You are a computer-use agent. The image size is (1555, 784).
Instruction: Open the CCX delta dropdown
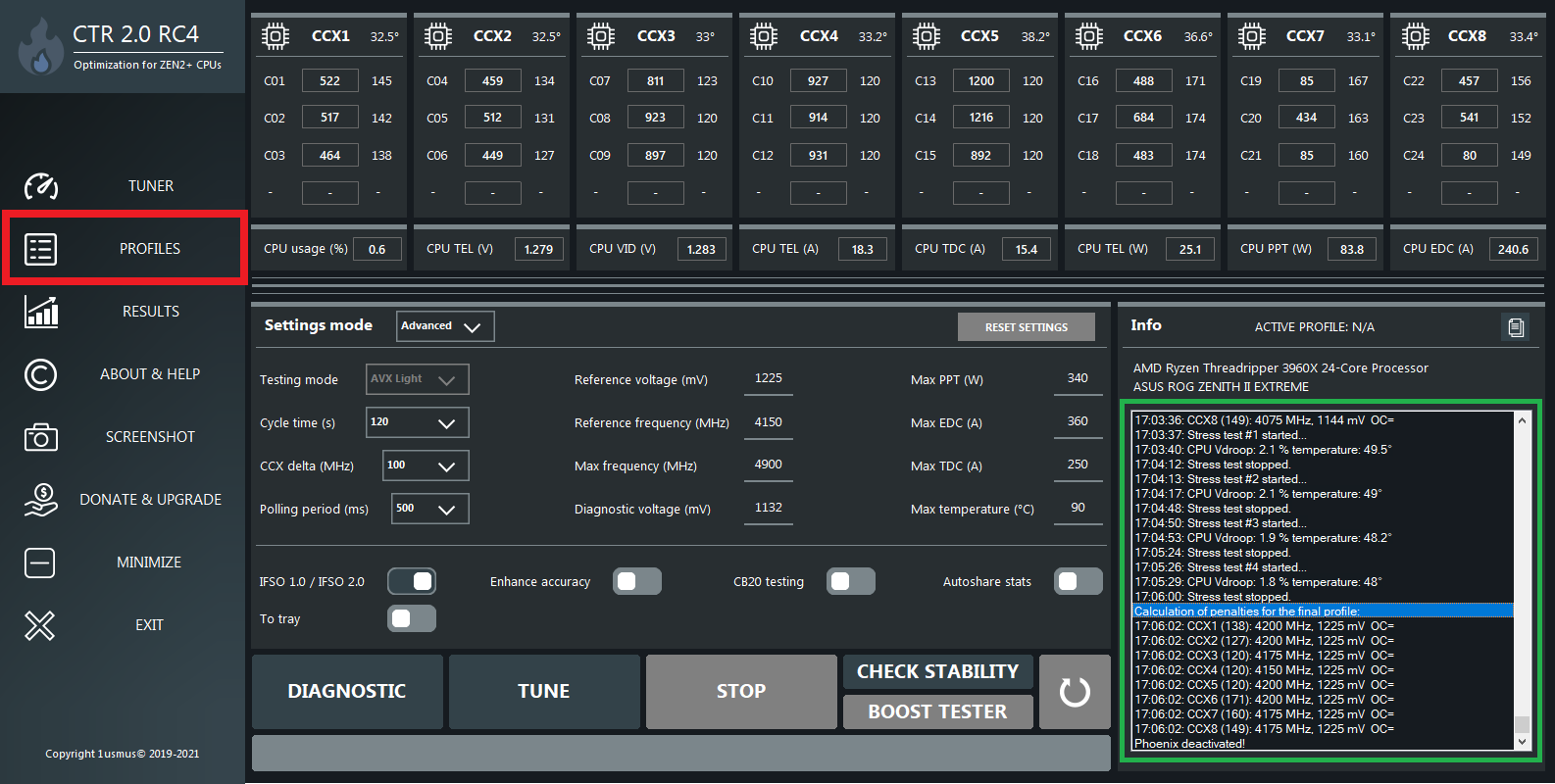point(426,465)
